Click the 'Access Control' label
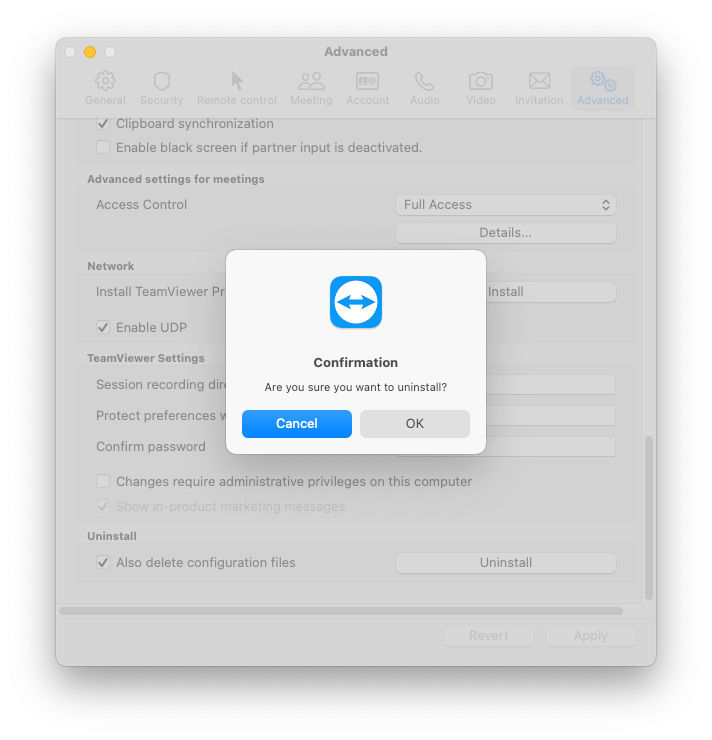Viewport: 712px width, 740px height. tap(142, 204)
